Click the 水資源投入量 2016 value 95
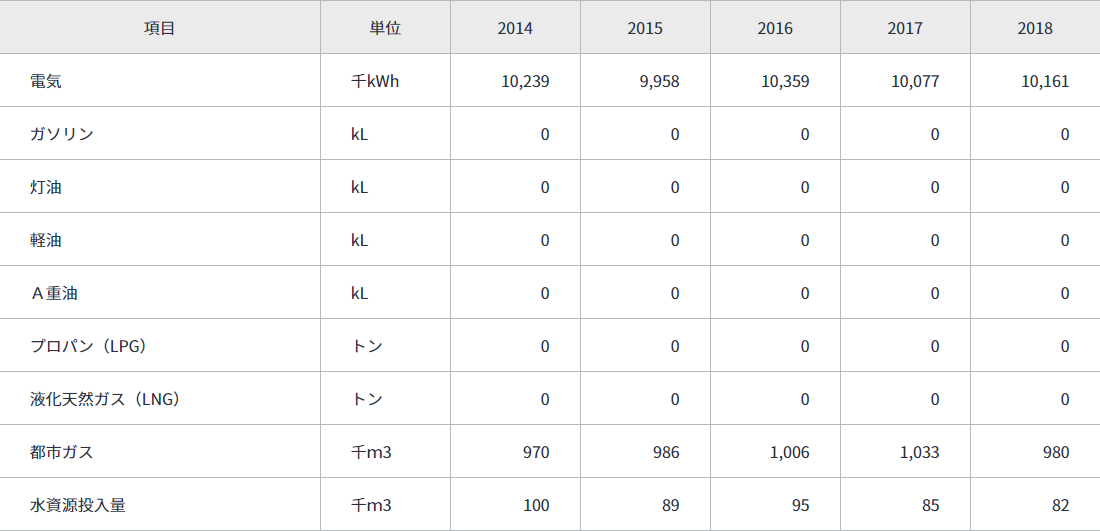Viewport: 1100px width, 531px height. [x=800, y=505]
